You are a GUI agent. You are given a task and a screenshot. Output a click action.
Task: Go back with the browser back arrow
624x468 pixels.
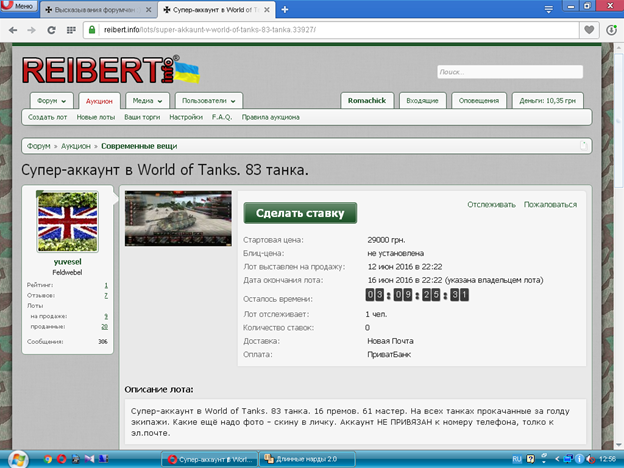coord(13,30)
